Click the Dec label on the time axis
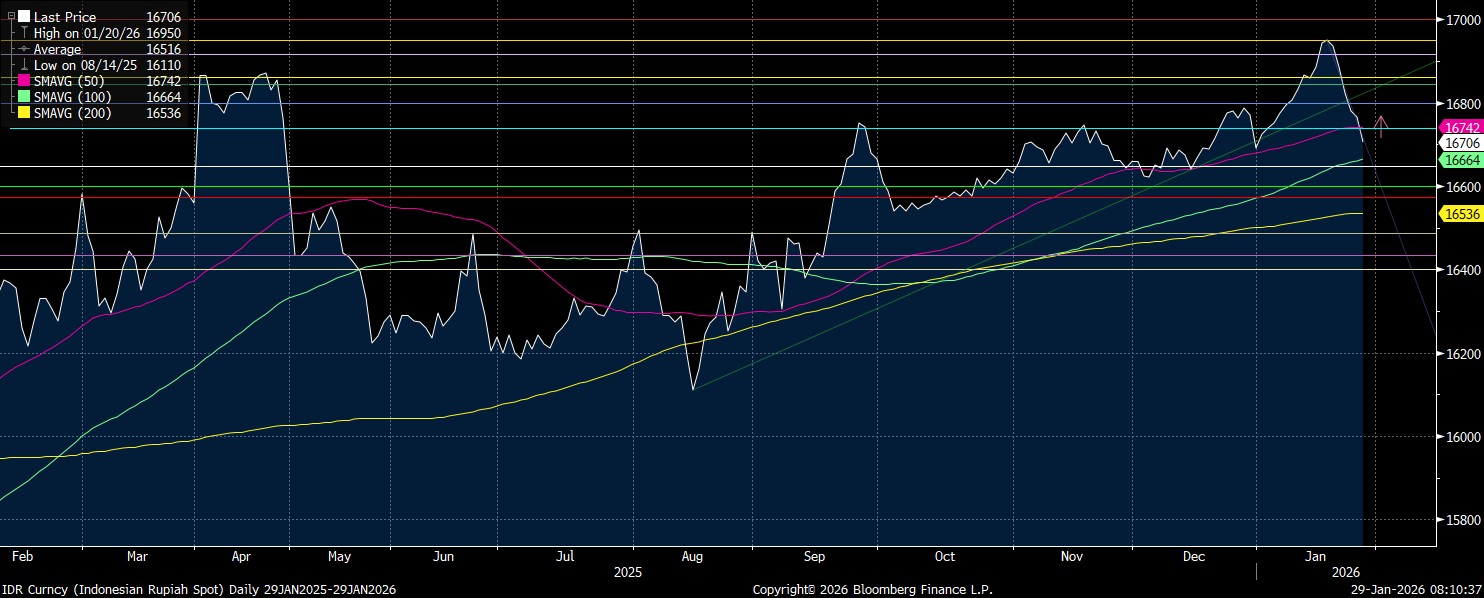Viewport: 1484px width, 598px height. 1195,556
